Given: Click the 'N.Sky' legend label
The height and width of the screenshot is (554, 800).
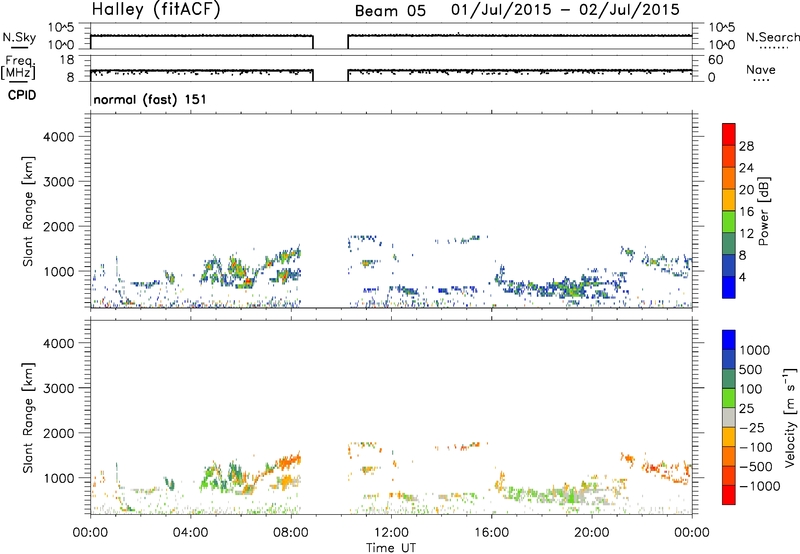Looking at the screenshot, I should (x=19, y=37).
